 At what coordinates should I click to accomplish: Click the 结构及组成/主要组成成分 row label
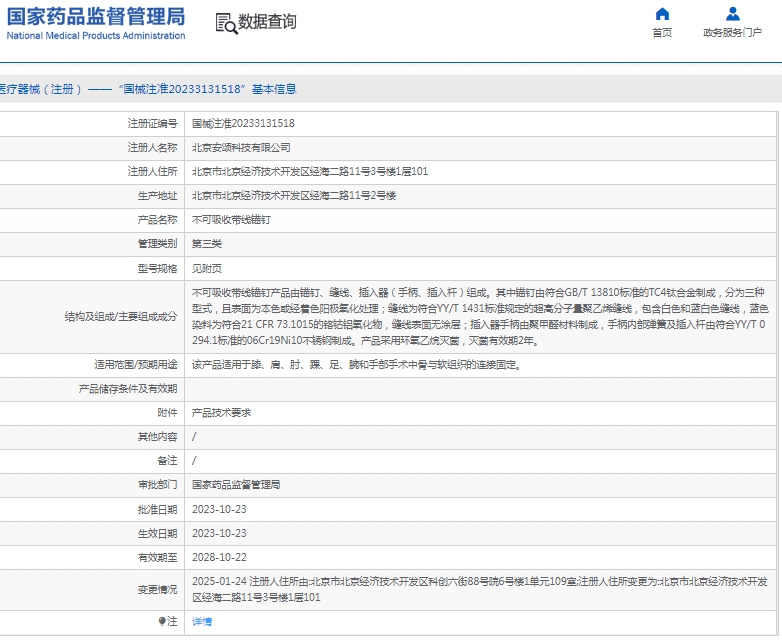(x=121, y=316)
